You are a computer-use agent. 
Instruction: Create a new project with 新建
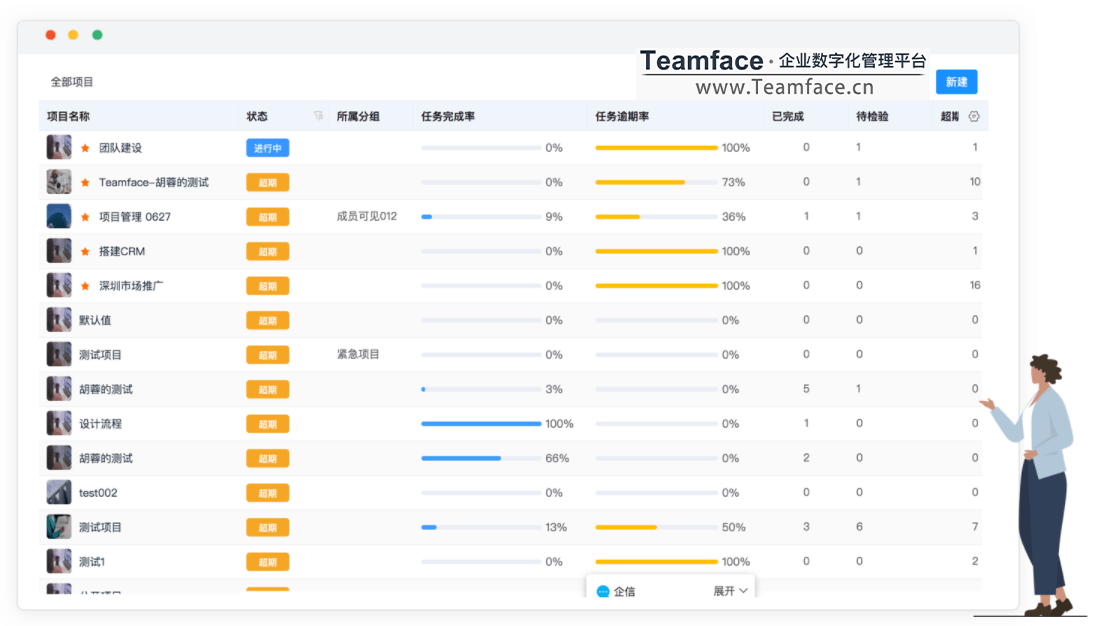(x=956, y=82)
